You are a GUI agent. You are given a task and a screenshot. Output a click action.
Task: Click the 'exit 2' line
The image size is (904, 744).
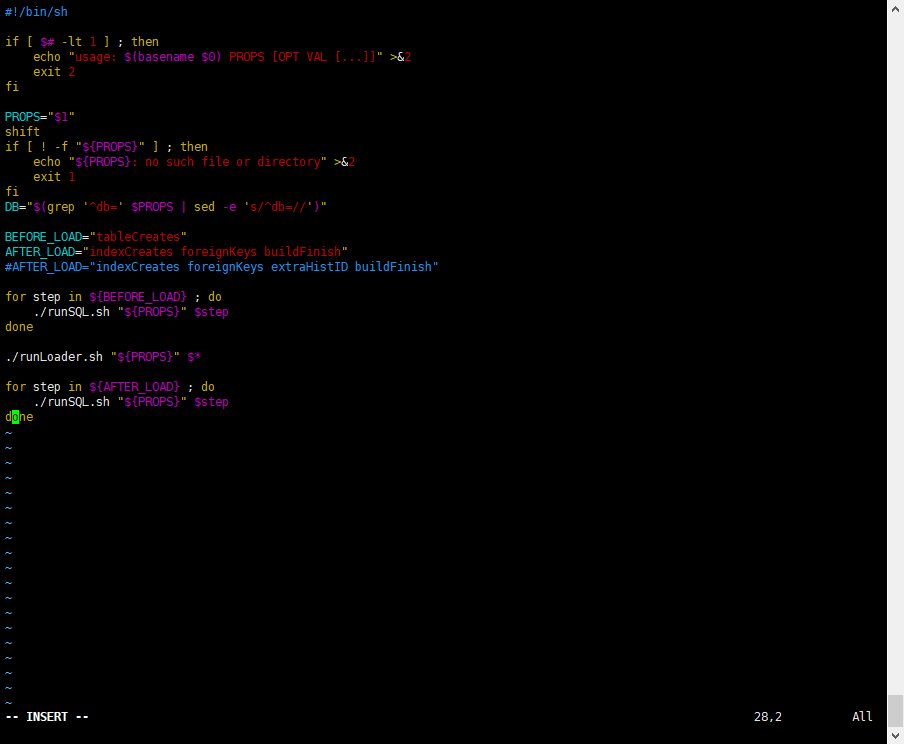pos(54,72)
